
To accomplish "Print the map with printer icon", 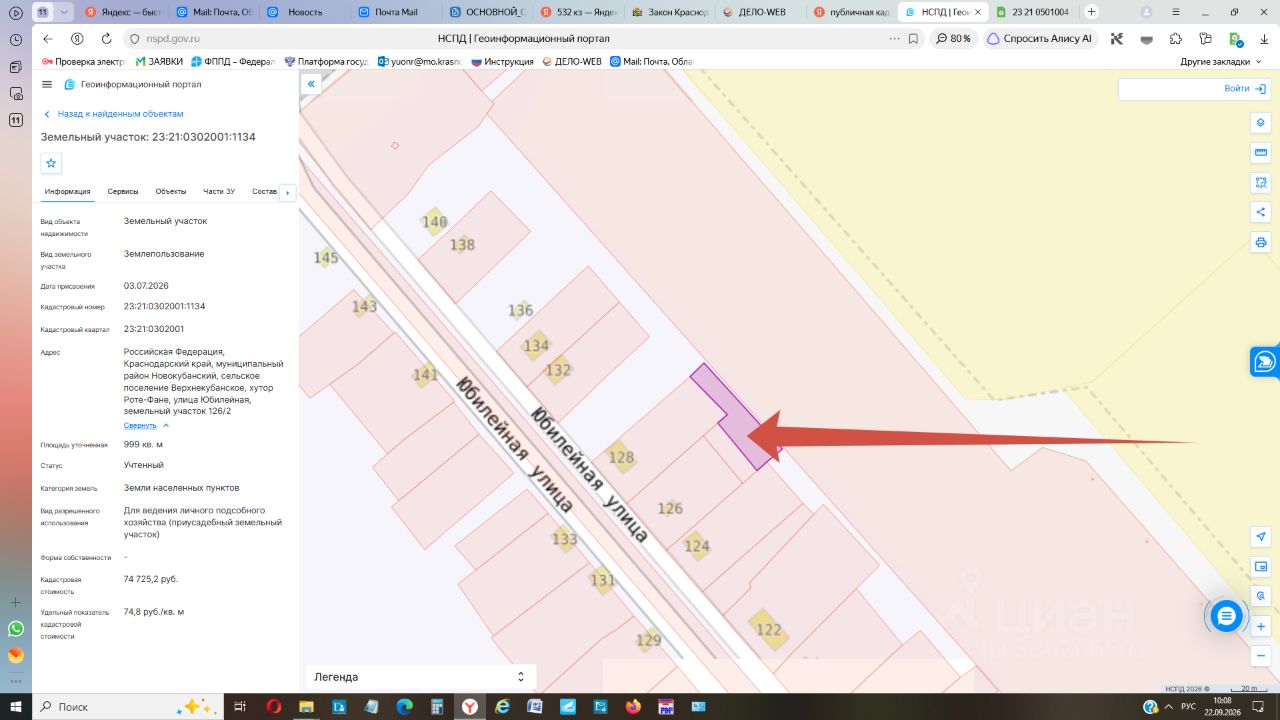I will click(1261, 242).
